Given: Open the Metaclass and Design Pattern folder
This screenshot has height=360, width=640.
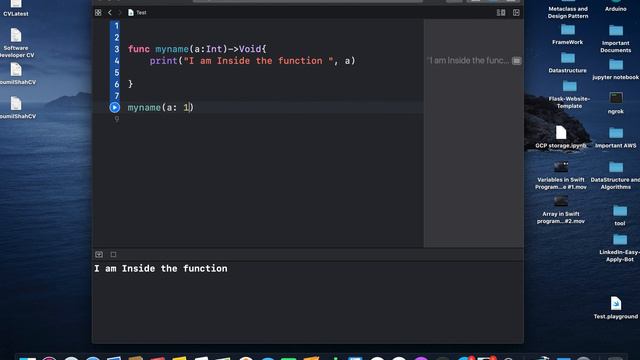Looking at the screenshot, I should 568,10.
